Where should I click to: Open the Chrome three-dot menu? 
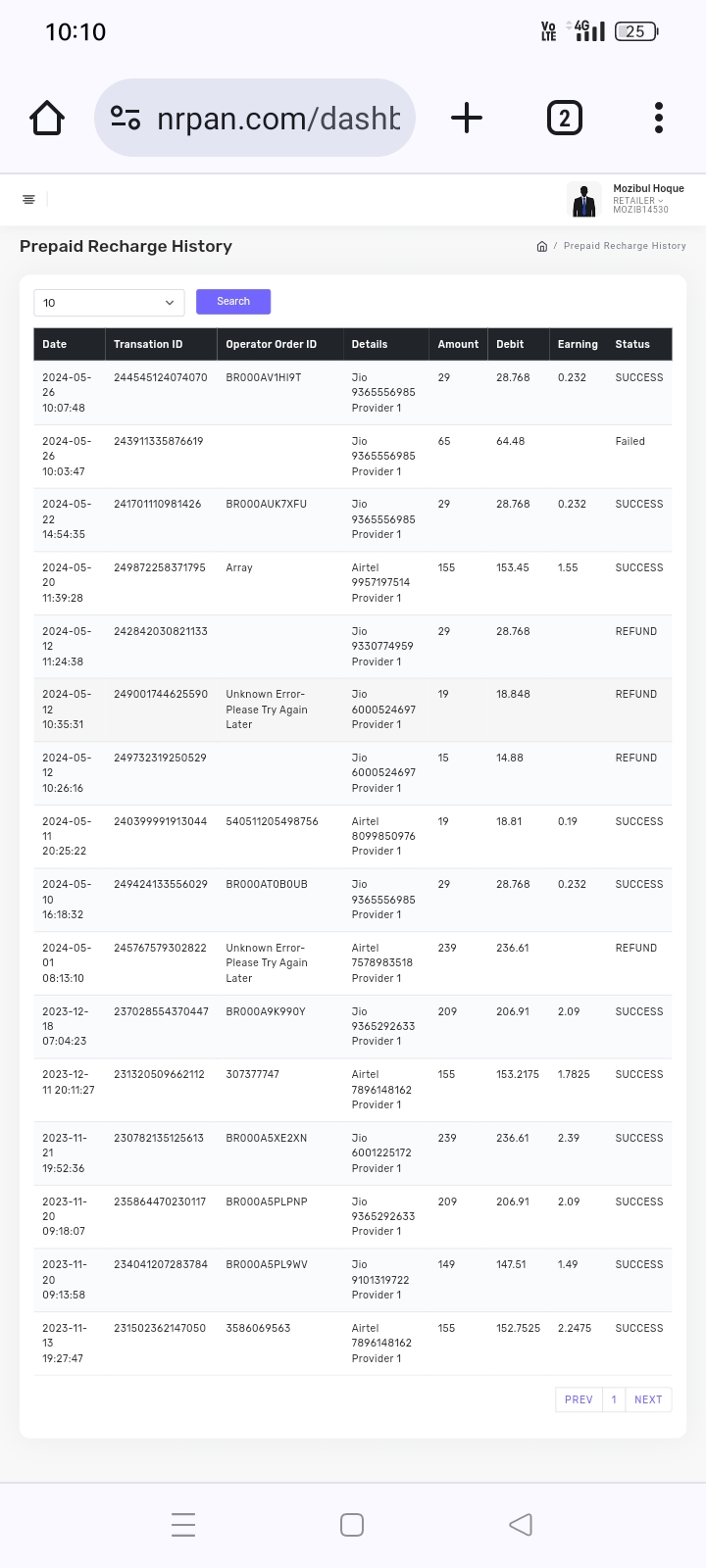(659, 119)
